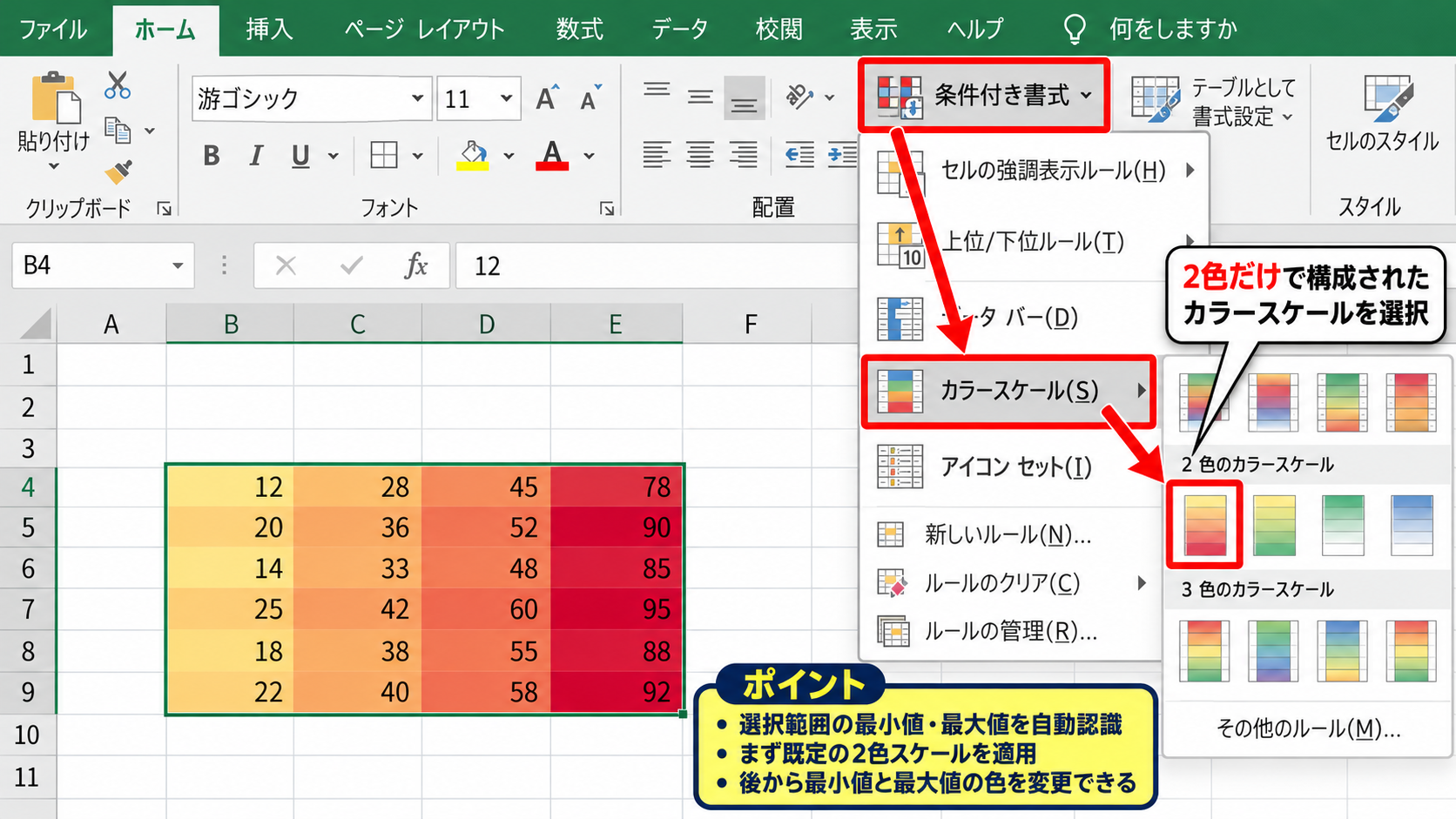Open Cell Styles (セルのスタイル)
Screen dimensions: 1456x819
1382,113
